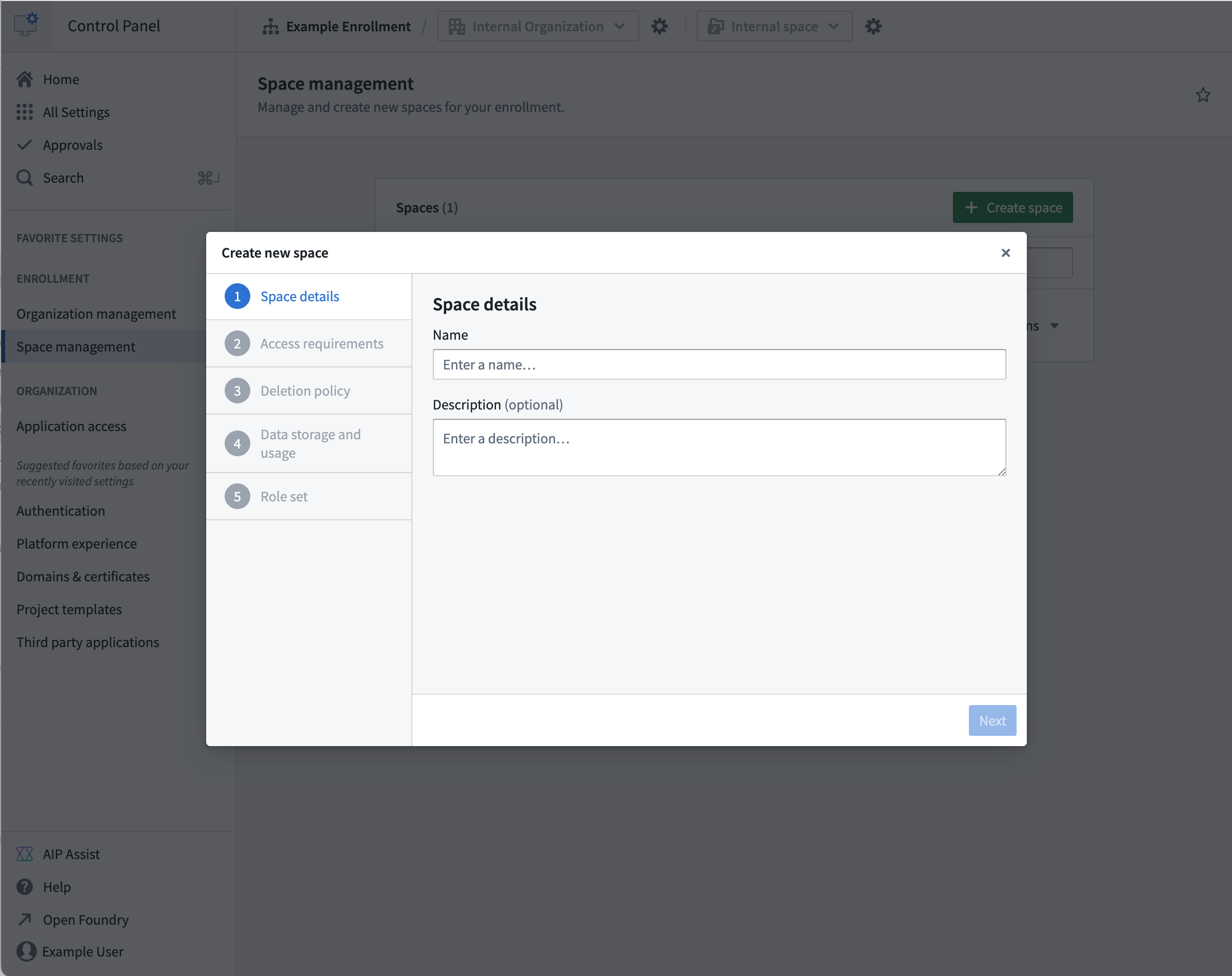
Task: Favorite this page with star icon
Action: click(x=1203, y=95)
